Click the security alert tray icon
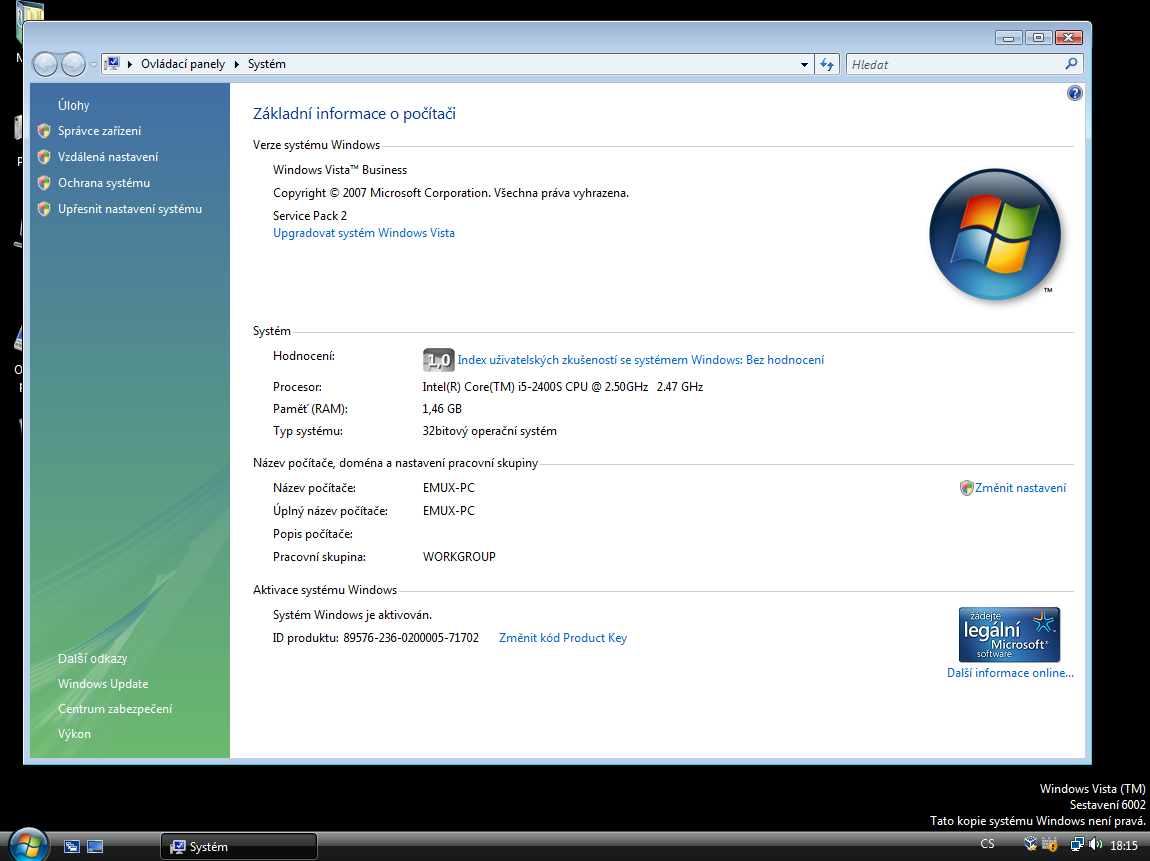 coord(1050,844)
